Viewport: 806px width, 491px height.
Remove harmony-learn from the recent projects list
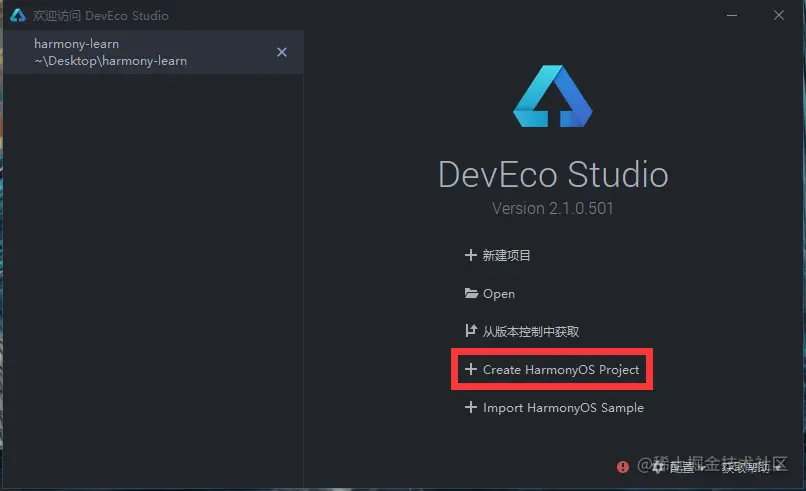point(282,52)
